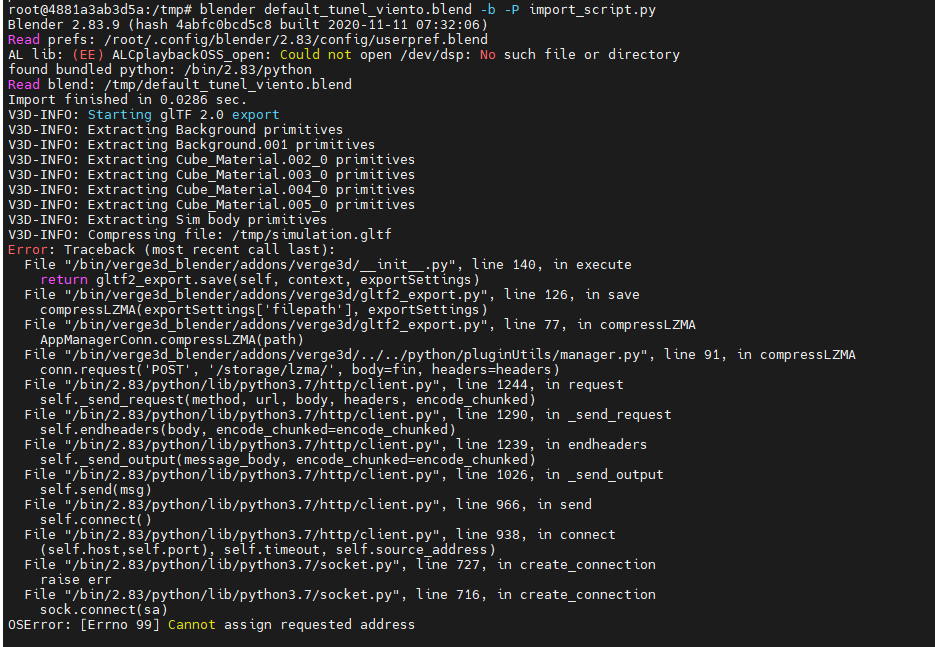The width and height of the screenshot is (935, 647).
Task: Select the 'sock.connect(sa)' line
Action: pos(104,609)
